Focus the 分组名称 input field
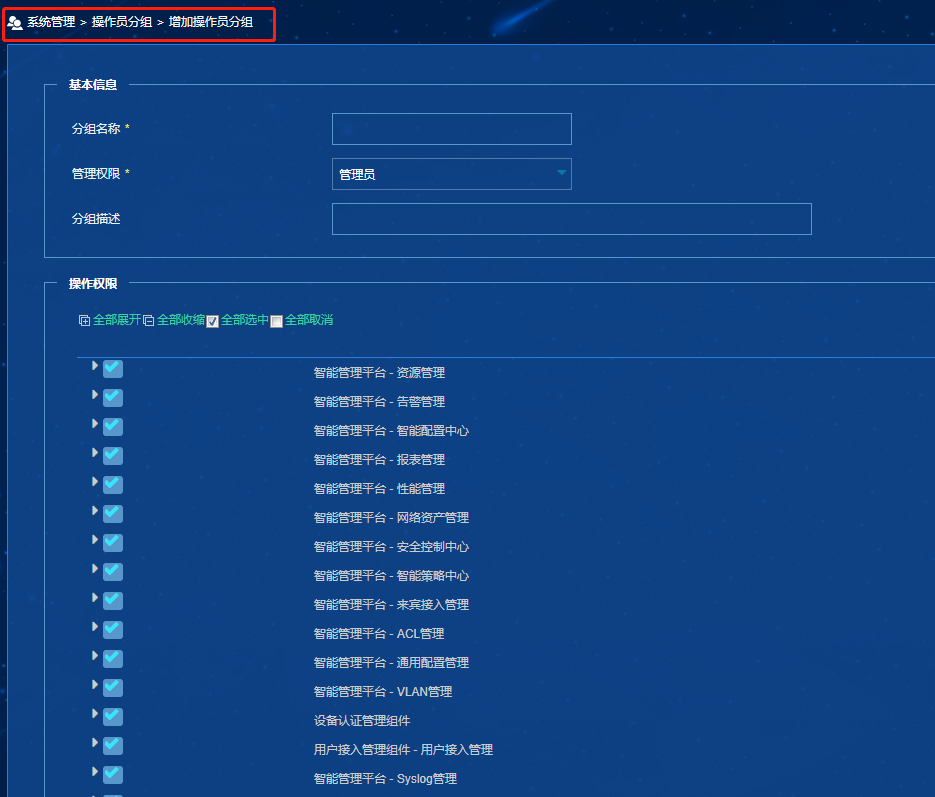Screen dimensions: 935x797 click(x=451, y=129)
